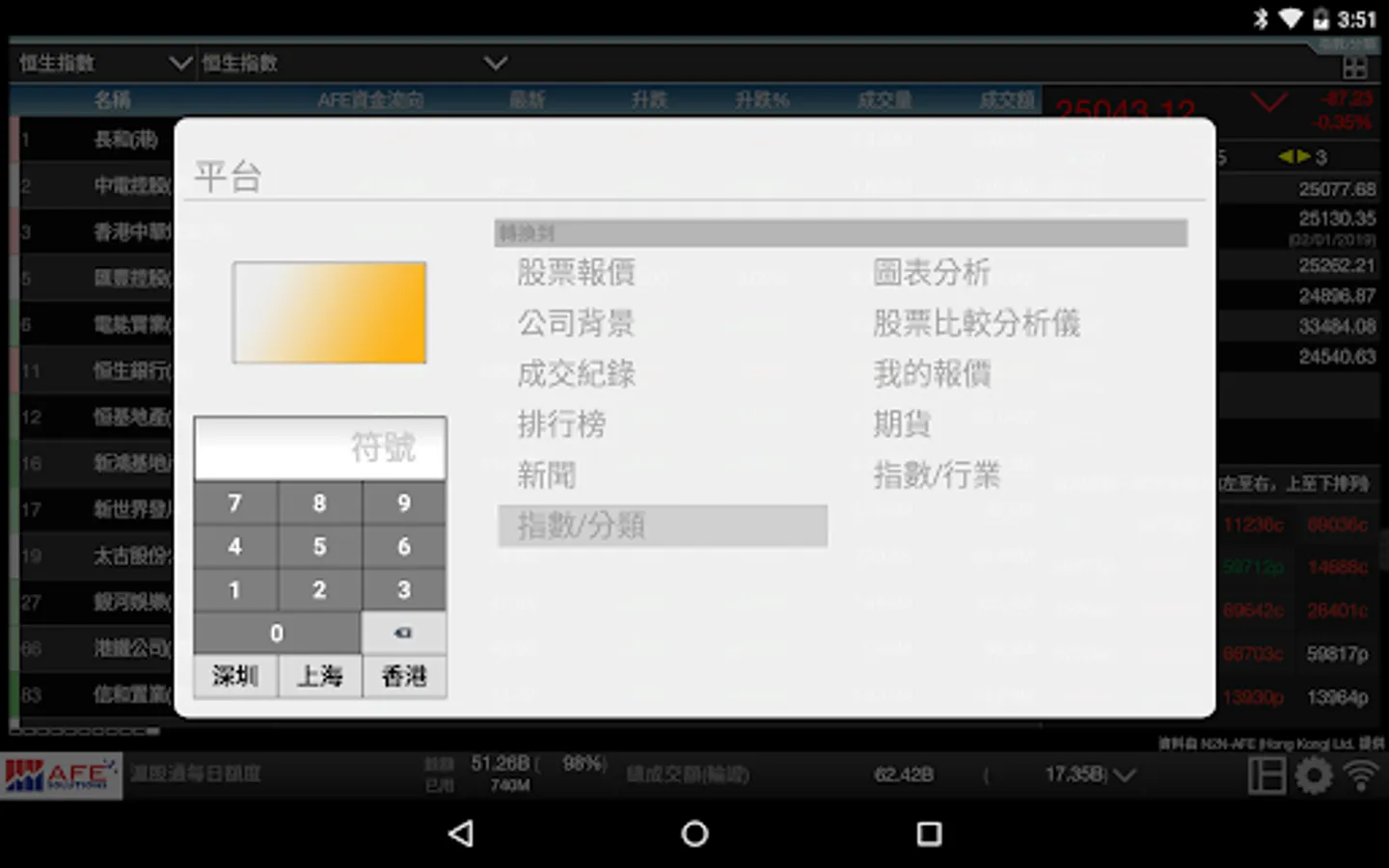The image size is (1389, 868).
Task: Tap the Wi-Fi connection status icon in bottom bar
Action: [1361, 775]
